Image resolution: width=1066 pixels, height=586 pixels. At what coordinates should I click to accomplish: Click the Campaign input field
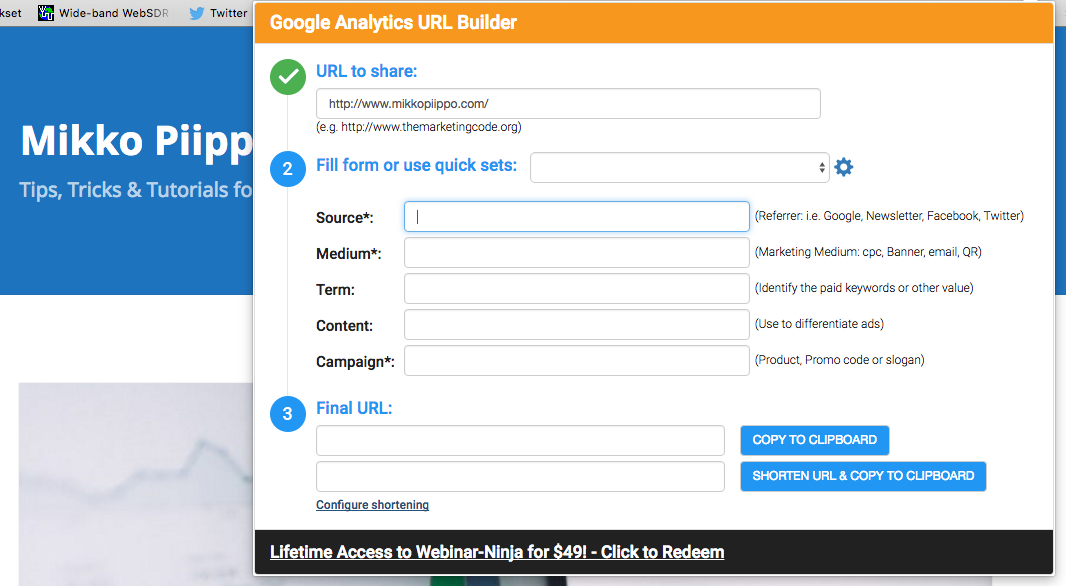577,360
